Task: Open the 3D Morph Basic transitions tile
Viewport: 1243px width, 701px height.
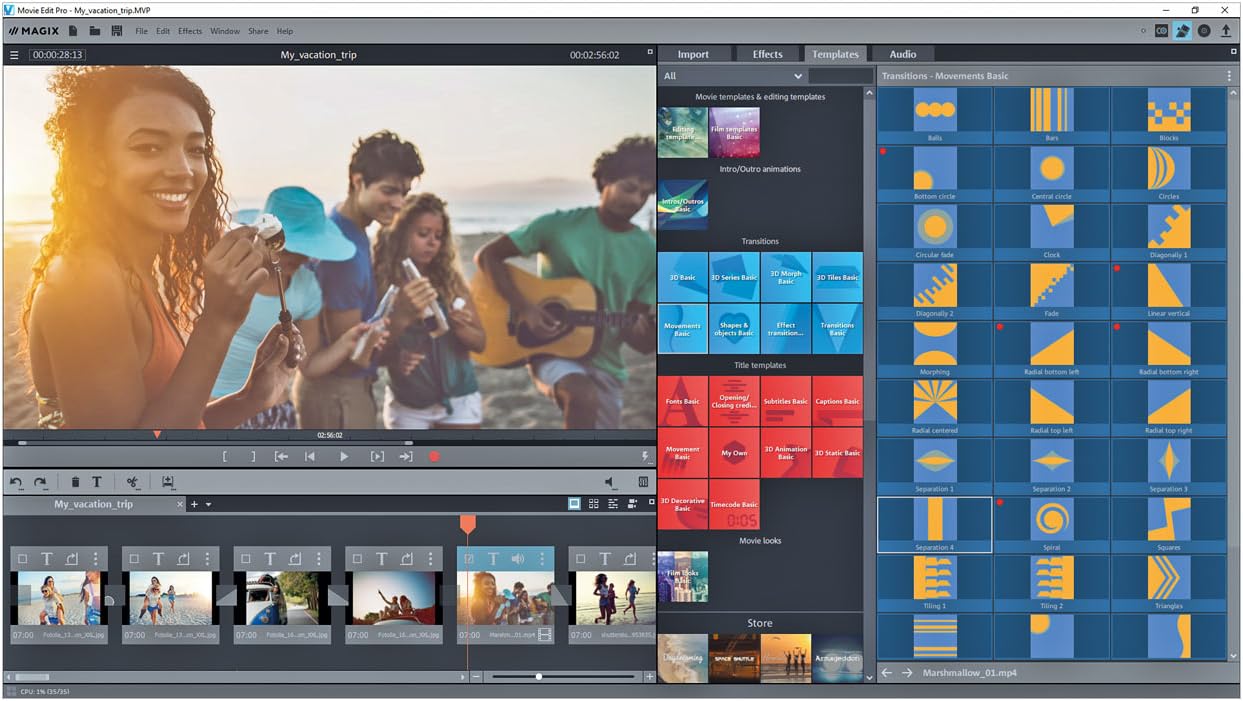Action: click(786, 277)
